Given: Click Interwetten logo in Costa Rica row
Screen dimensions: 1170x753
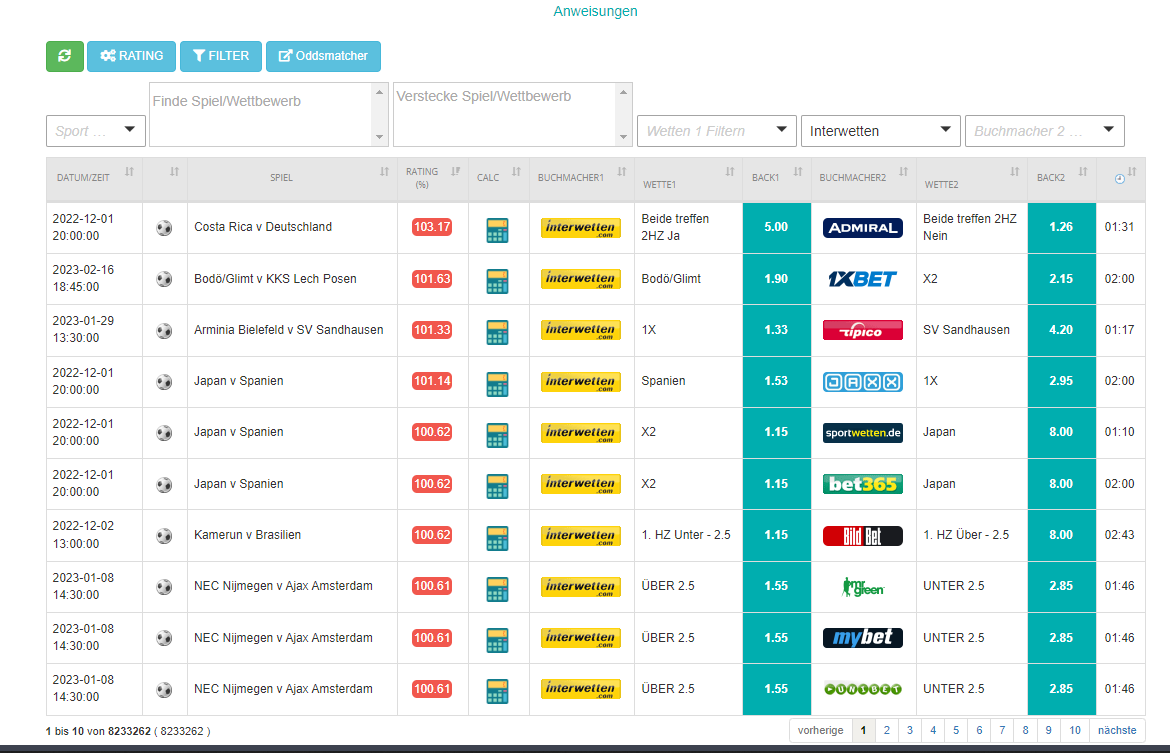Looking at the screenshot, I should click(x=581, y=228).
